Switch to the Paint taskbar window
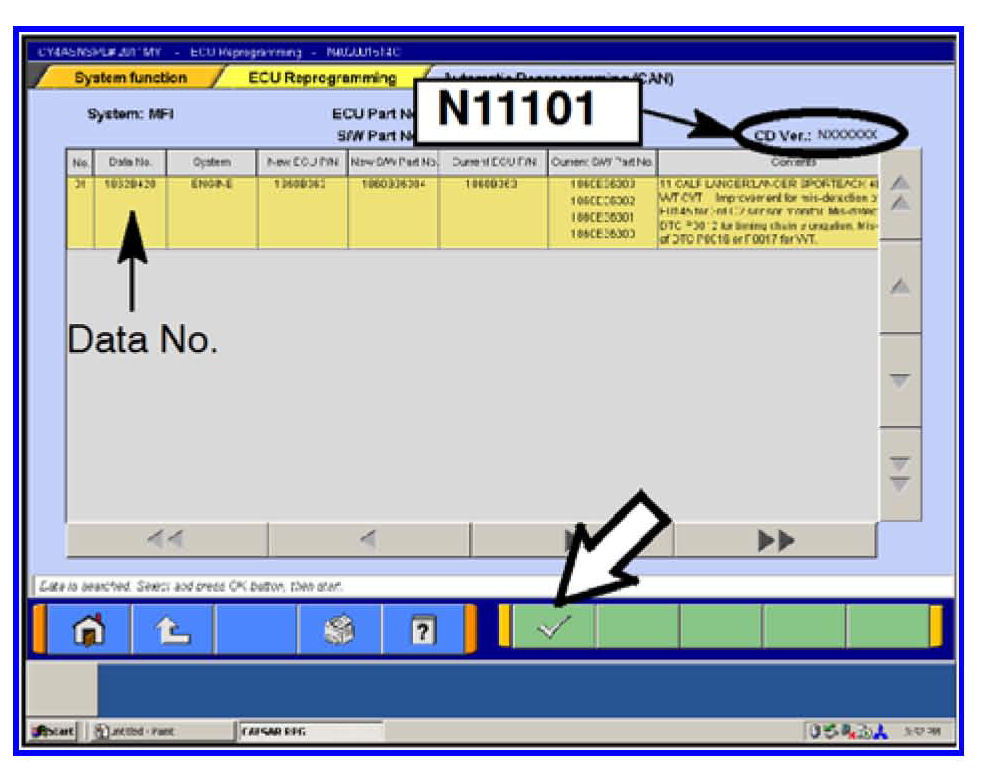981x774 pixels. coord(128,733)
